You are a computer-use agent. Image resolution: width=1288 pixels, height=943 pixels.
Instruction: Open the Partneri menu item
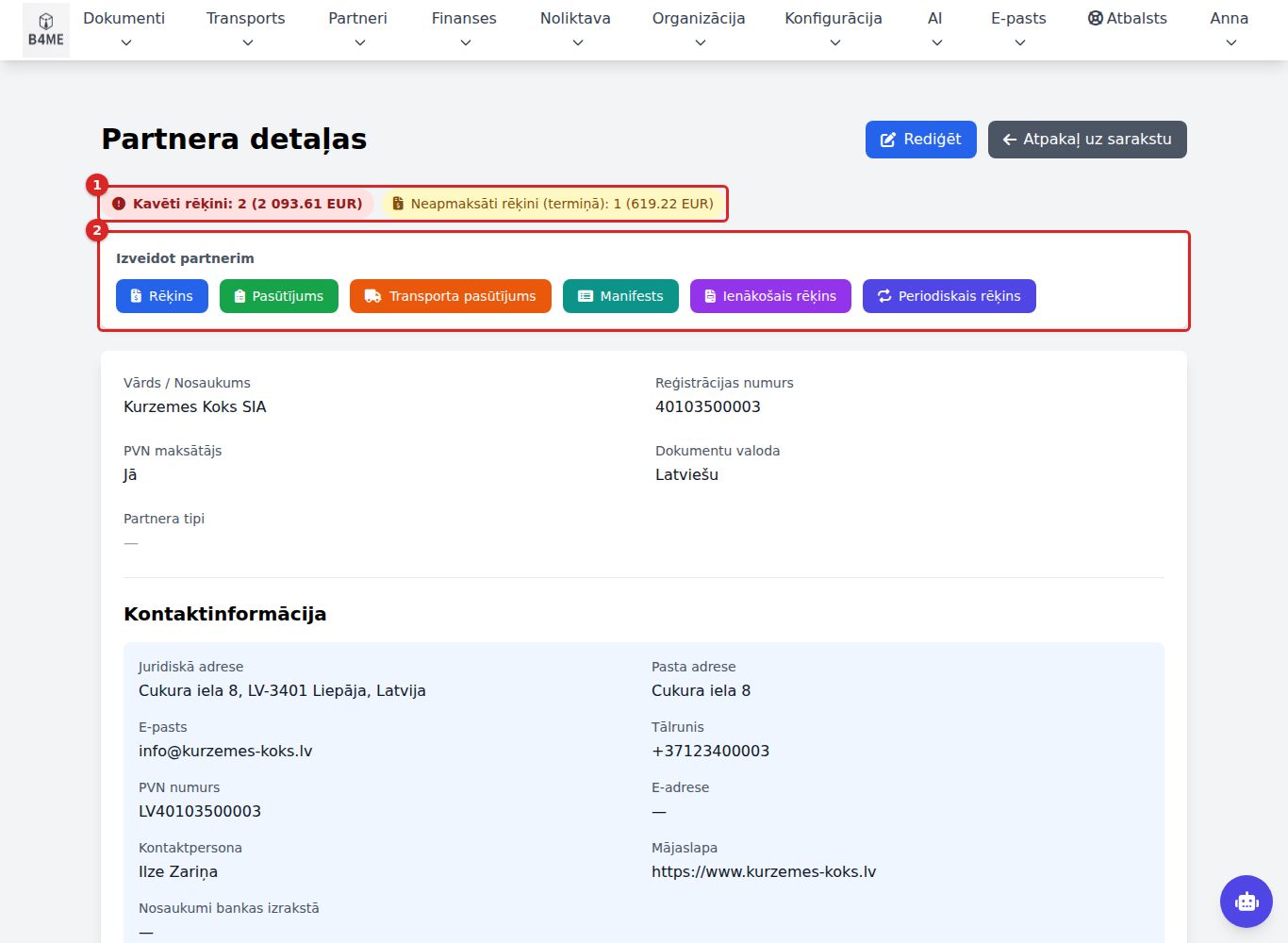(x=358, y=29)
